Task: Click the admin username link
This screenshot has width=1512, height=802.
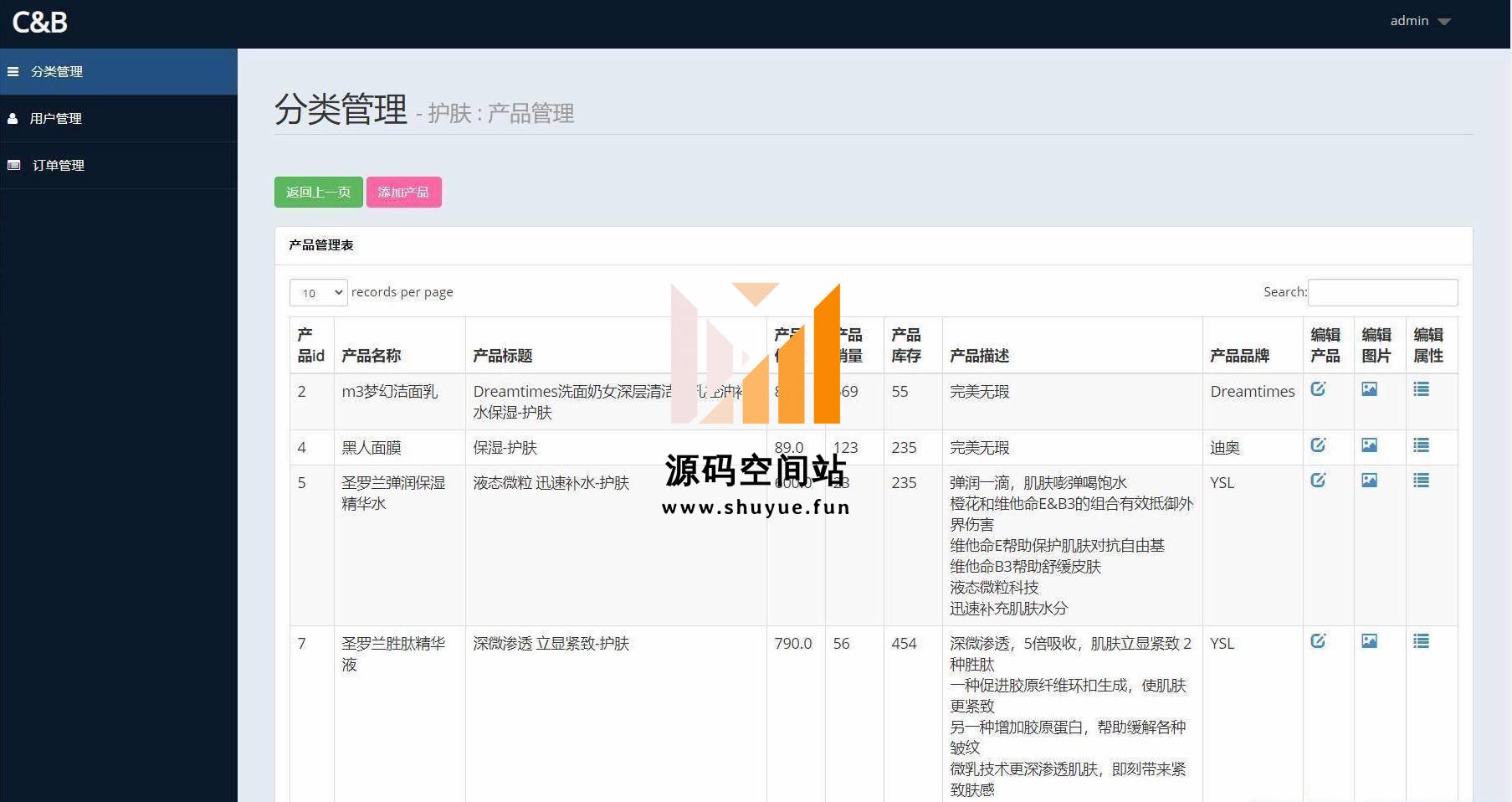Action: 1409,21
